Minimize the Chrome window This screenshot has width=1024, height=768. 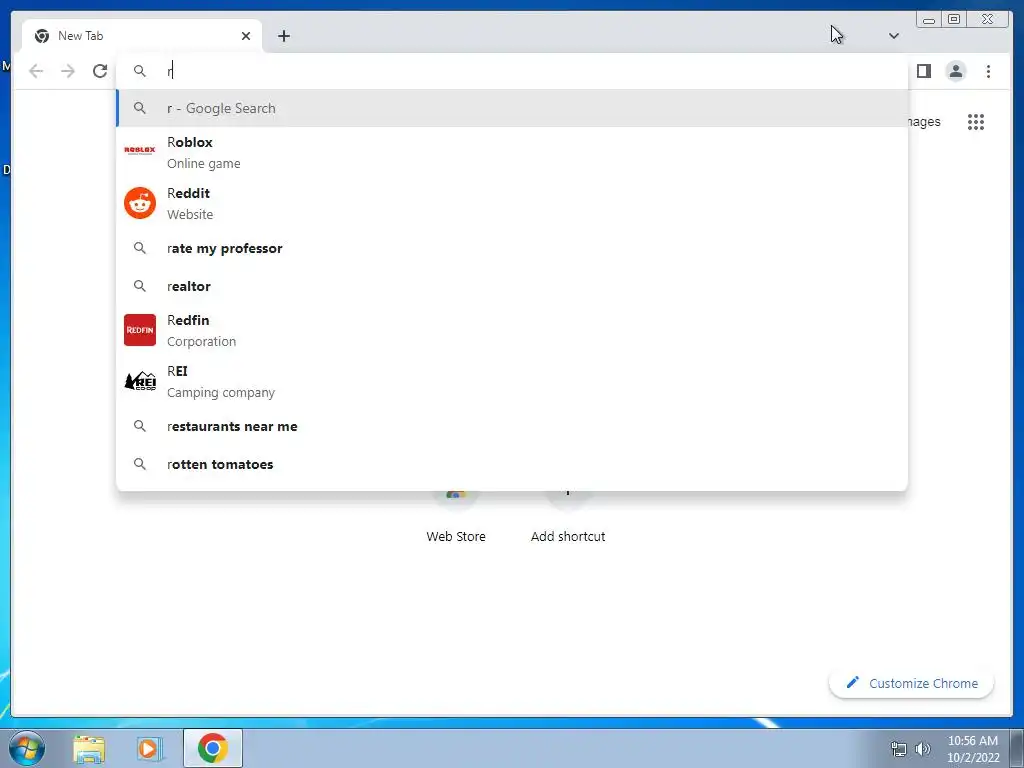point(929,20)
